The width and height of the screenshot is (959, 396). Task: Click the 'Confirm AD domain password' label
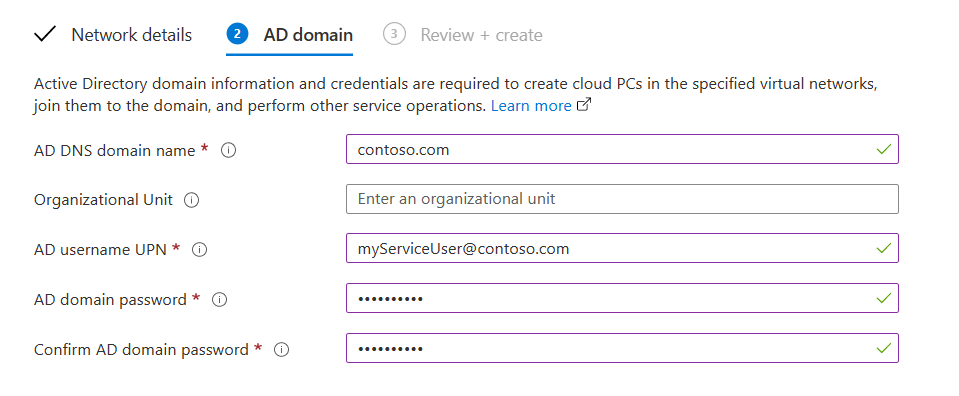(141, 350)
